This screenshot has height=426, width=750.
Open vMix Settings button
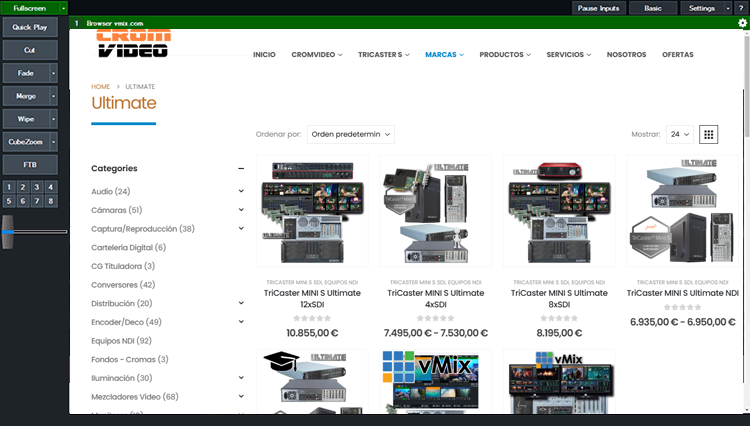coord(702,8)
